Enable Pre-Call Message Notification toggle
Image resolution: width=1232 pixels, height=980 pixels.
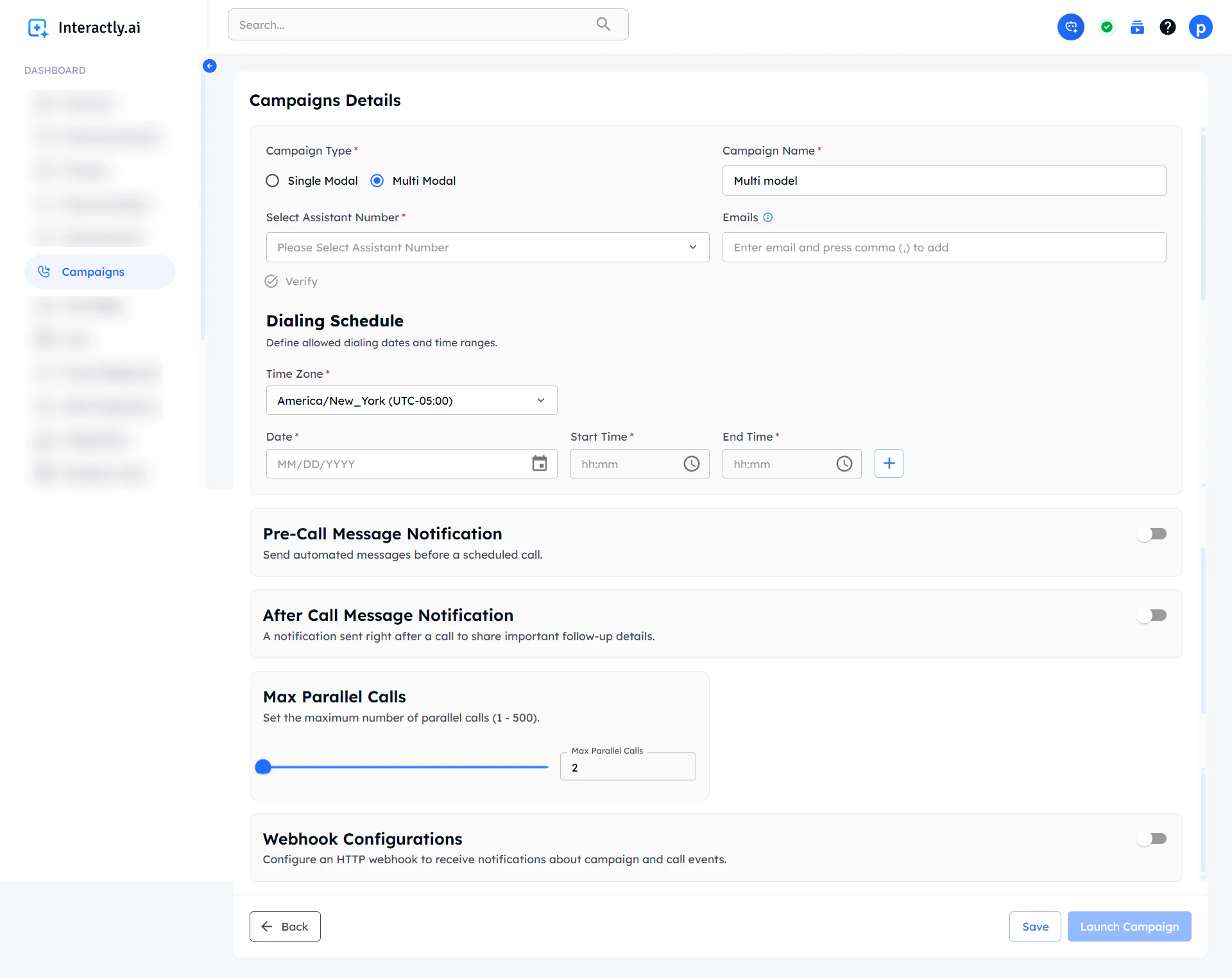click(x=1151, y=534)
